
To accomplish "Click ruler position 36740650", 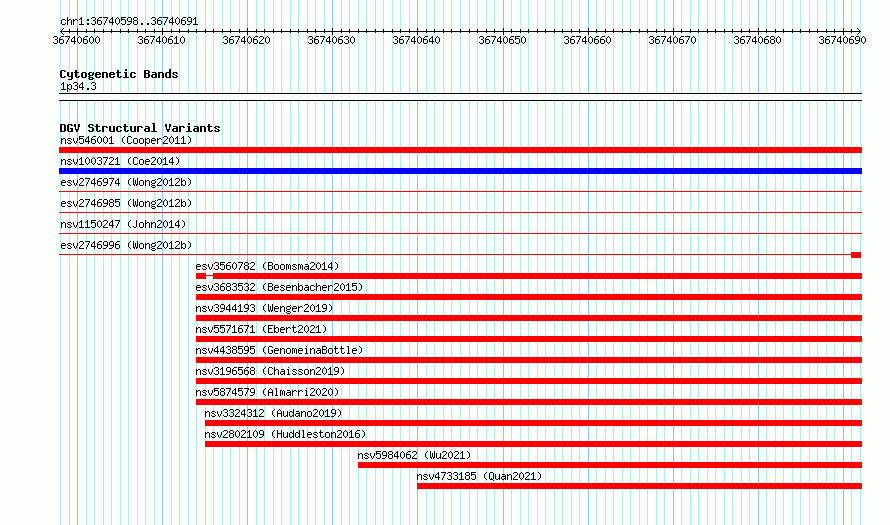I will click(502, 40).
